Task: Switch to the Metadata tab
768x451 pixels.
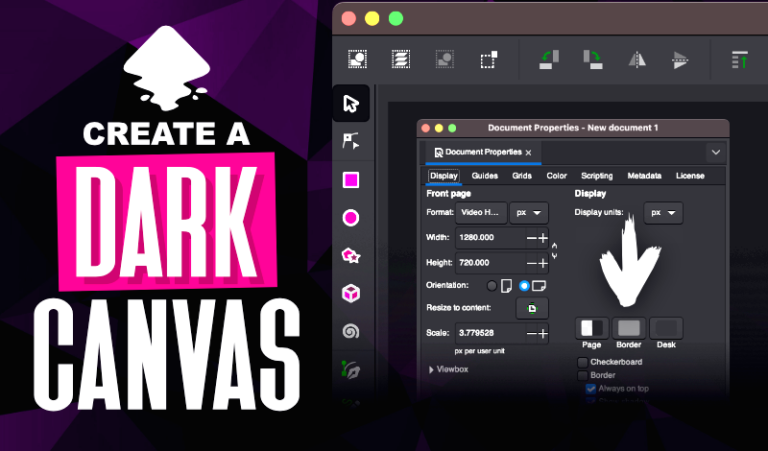Action: [x=644, y=176]
